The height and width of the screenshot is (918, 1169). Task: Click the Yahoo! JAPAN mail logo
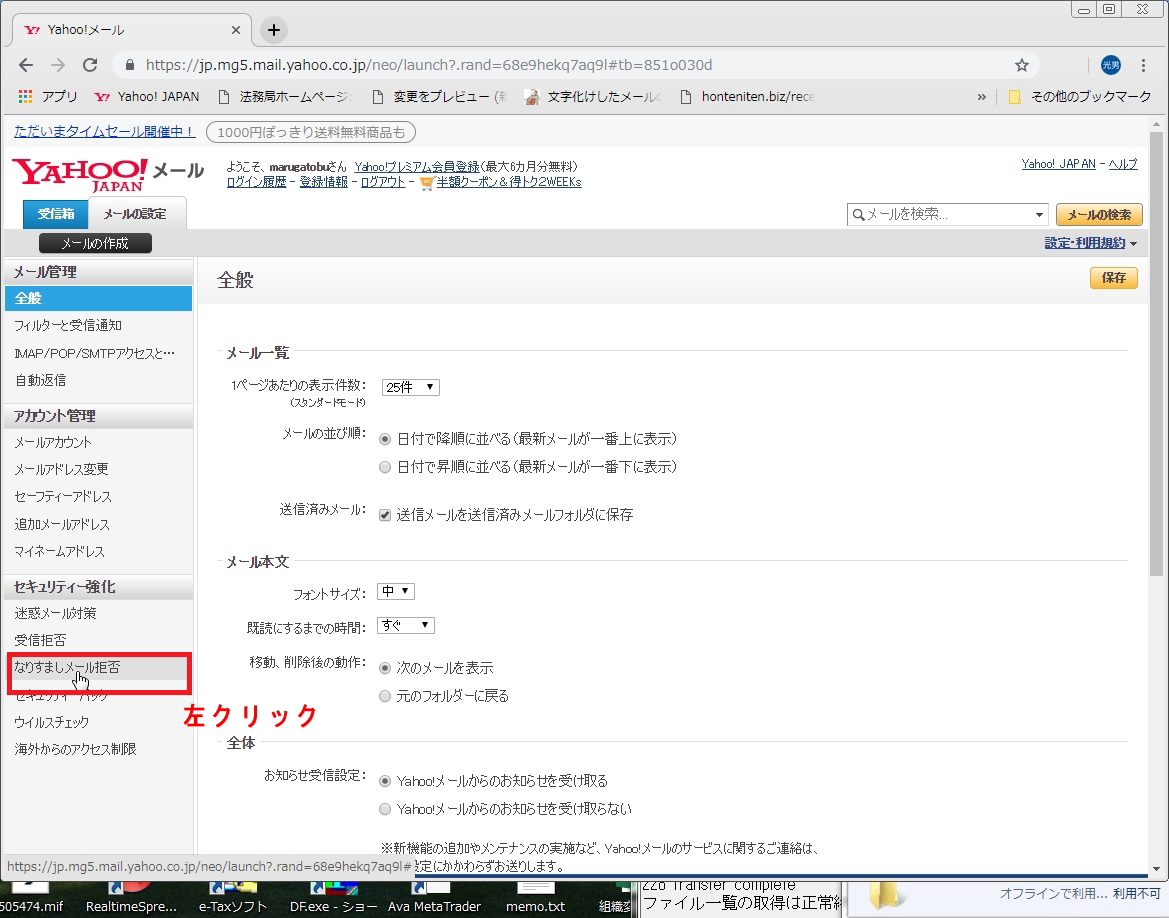[x=108, y=173]
